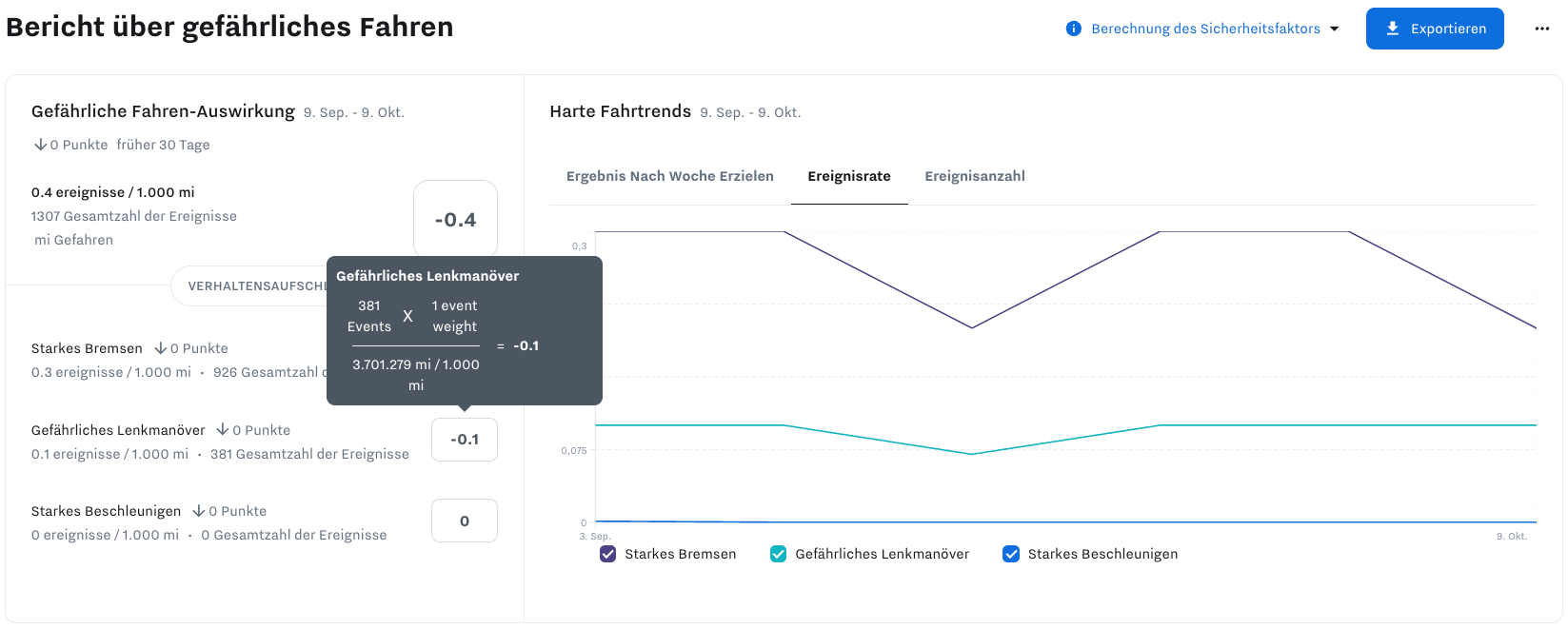The image size is (1568, 629).
Task: Disable the Starkes Beschleunigen chart series
Action: 1010,554
